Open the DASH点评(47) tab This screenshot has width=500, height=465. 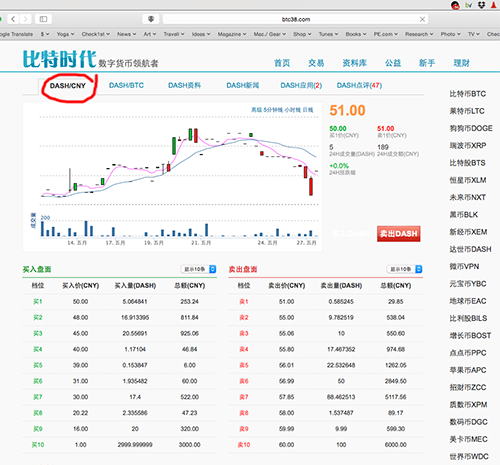(359, 85)
